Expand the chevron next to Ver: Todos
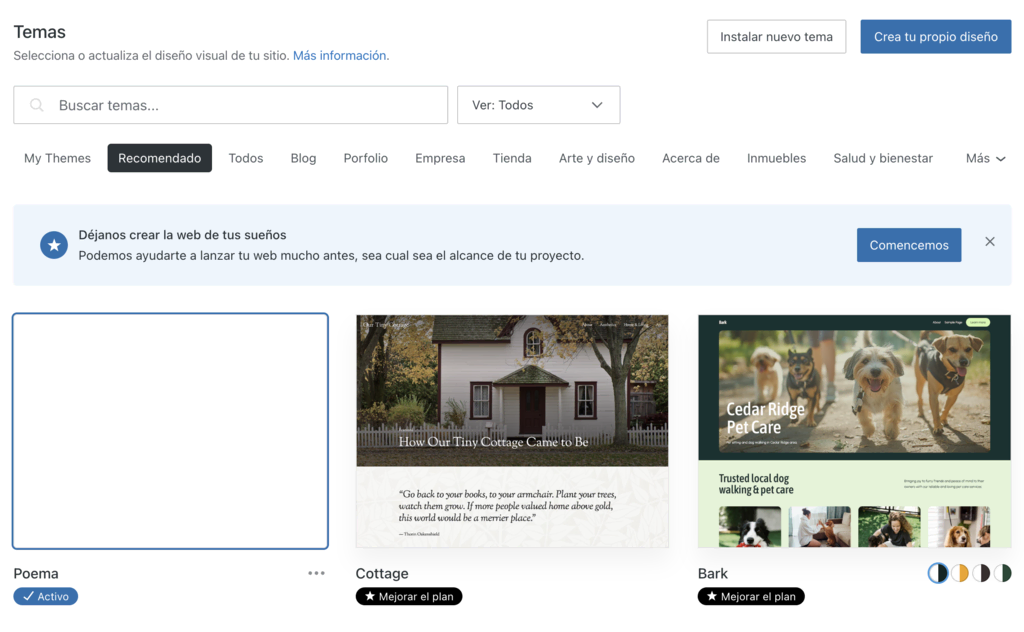The image size is (1024, 632). tap(597, 104)
